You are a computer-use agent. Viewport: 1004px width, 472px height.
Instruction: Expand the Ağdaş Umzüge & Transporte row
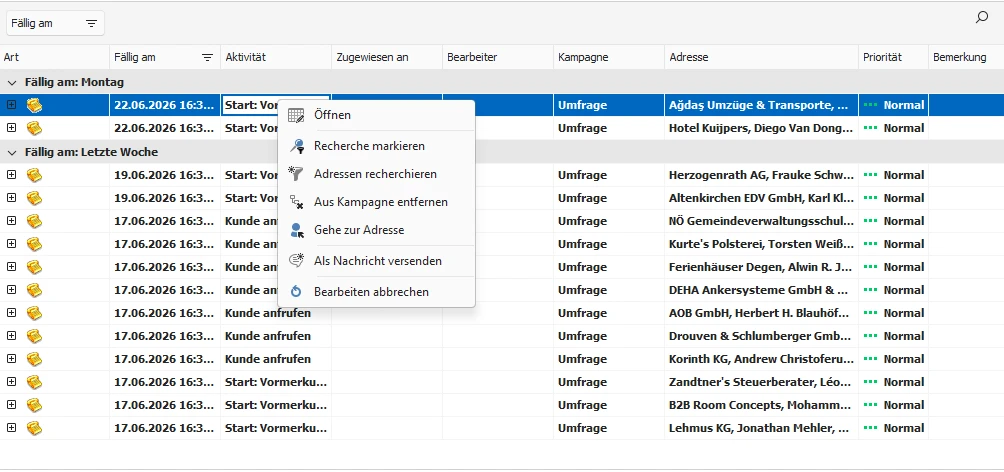point(12,105)
